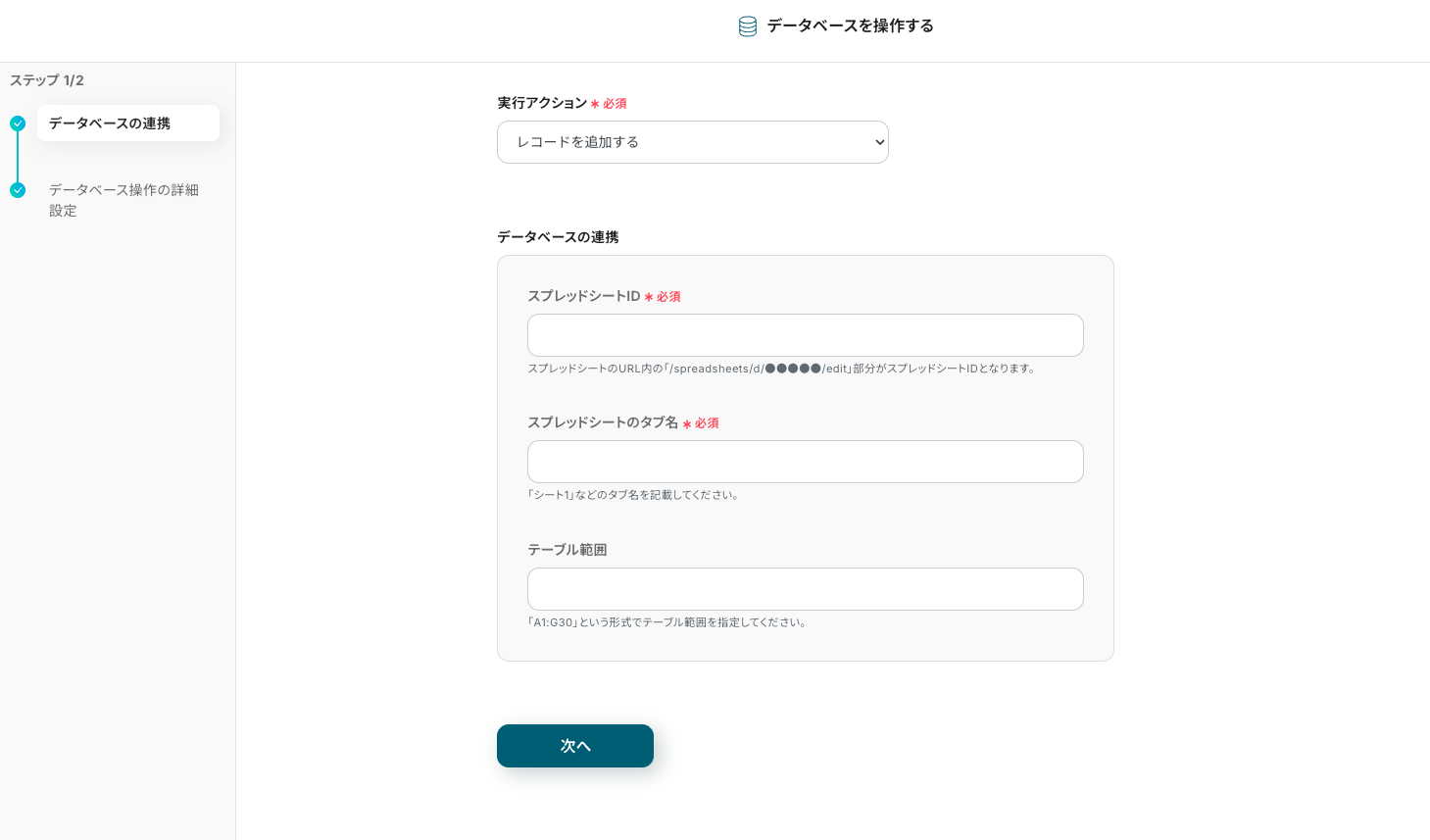Click the スプレッドシートのタブ名 field label
The width and height of the screenshot is (1430, 840).
[602, 422]
